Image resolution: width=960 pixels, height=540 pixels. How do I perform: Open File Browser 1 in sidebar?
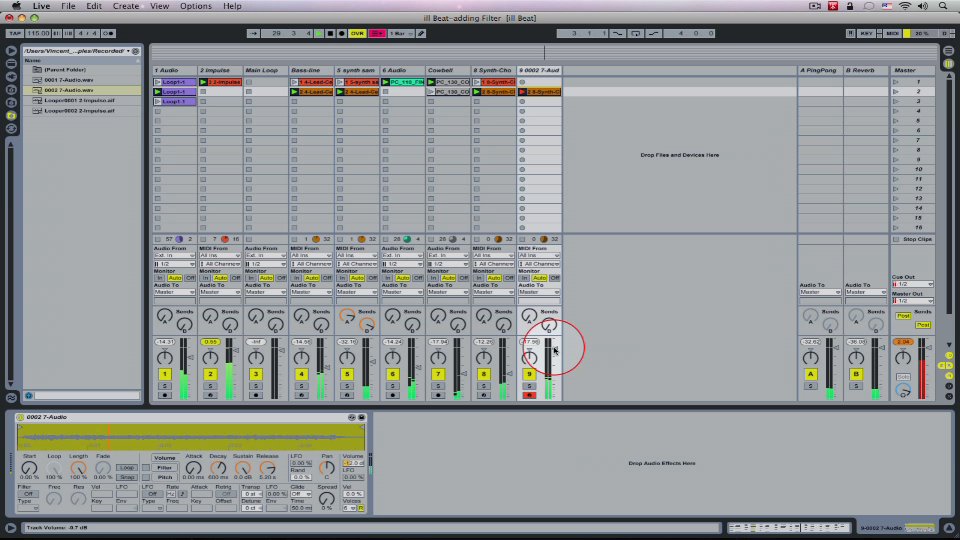coord(11,89)
